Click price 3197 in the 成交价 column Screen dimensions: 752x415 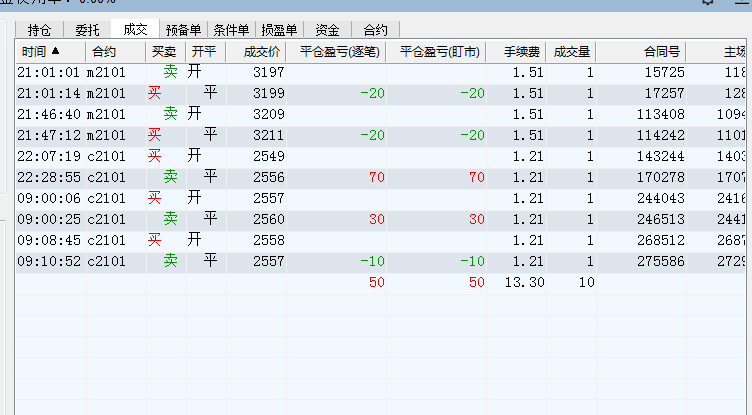coord(269,72)
